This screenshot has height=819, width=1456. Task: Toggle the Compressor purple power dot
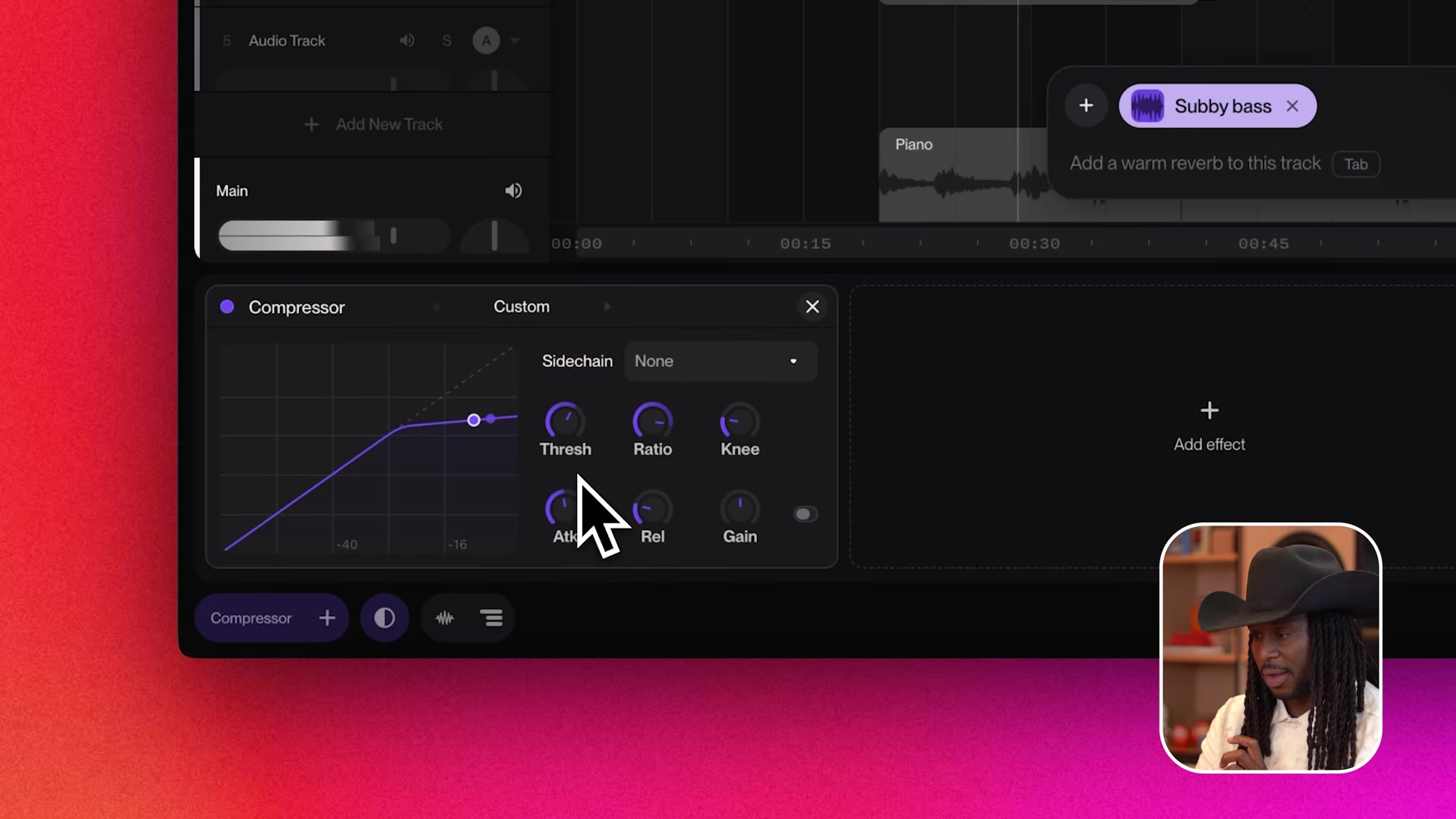(227, 307)
